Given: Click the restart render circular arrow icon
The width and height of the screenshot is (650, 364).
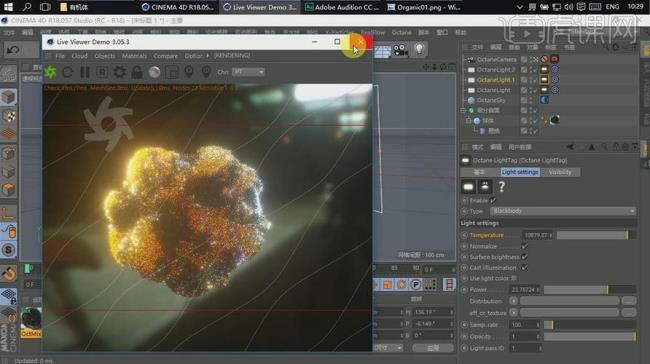Looking at the screenshot, I should coord(68,72).
